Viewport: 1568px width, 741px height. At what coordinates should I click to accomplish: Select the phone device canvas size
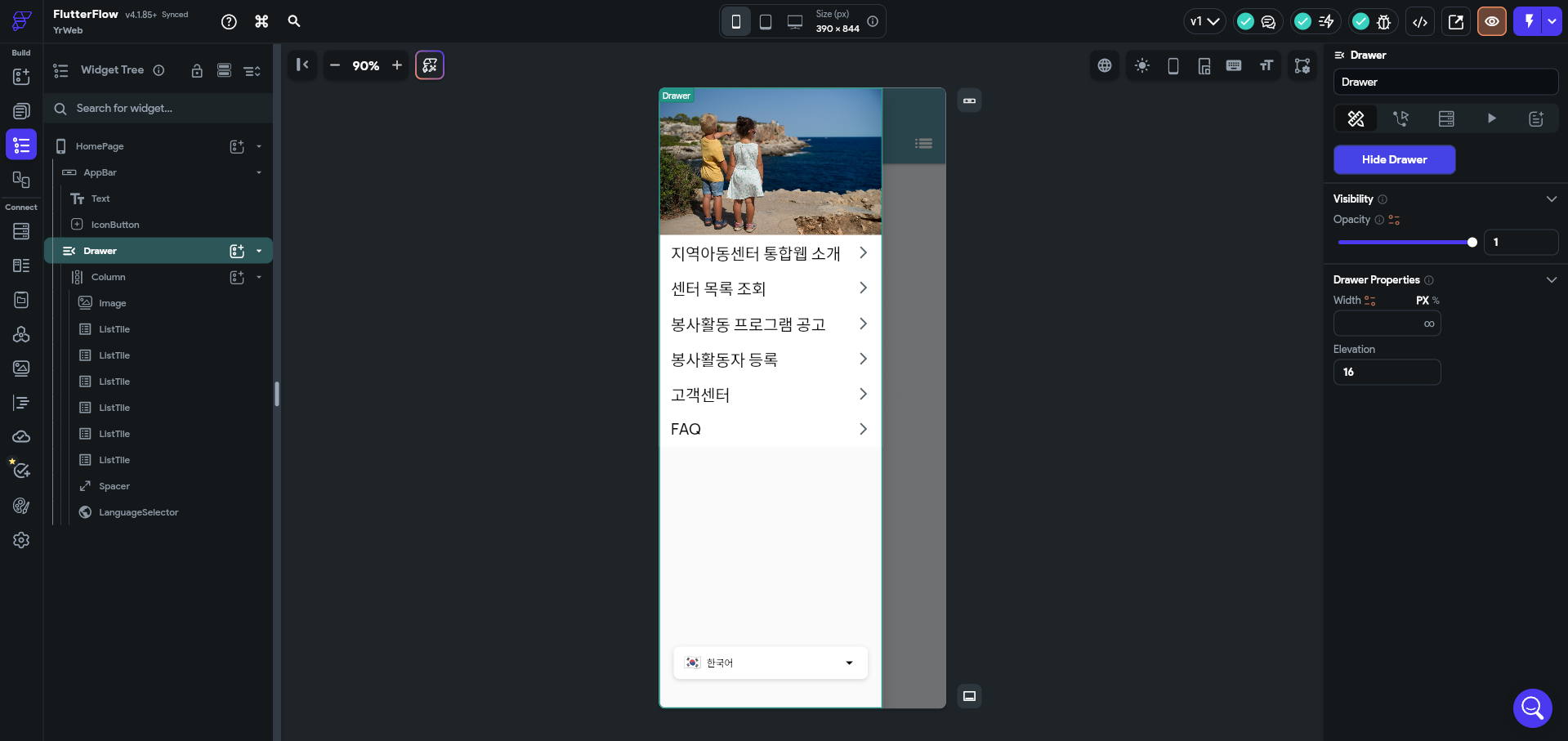[736, 22]
